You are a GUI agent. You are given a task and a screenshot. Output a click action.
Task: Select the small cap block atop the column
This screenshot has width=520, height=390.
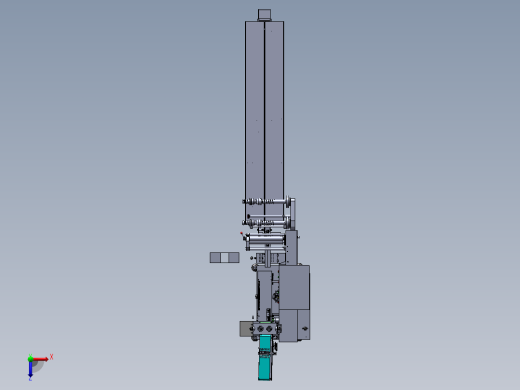[x=264, y=15]
